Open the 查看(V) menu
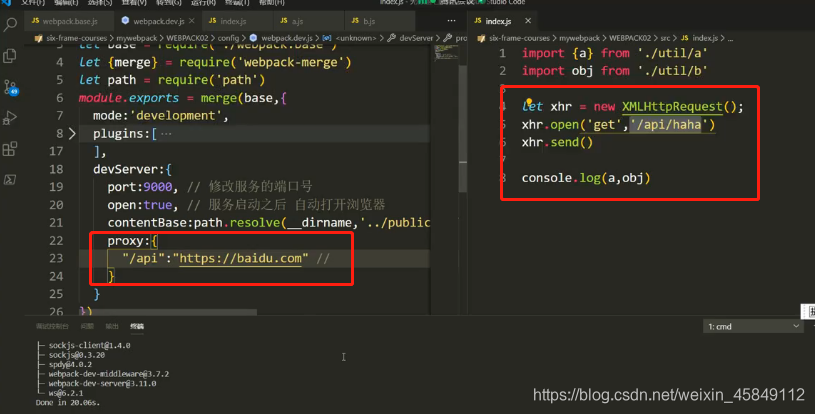This screenshot has width=815, height=414. pos(134,2)
